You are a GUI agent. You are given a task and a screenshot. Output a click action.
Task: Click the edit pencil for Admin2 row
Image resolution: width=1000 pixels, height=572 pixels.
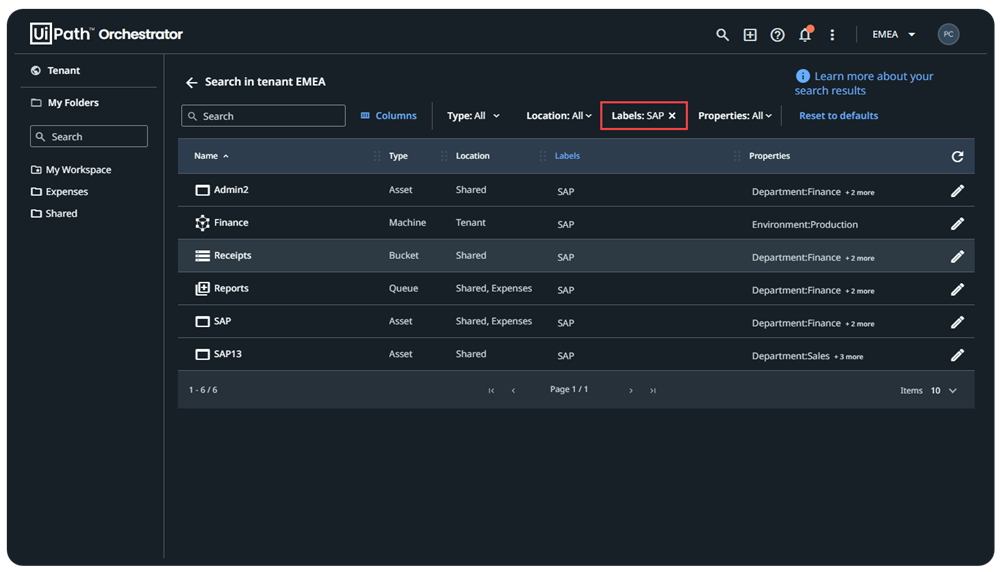957,191
